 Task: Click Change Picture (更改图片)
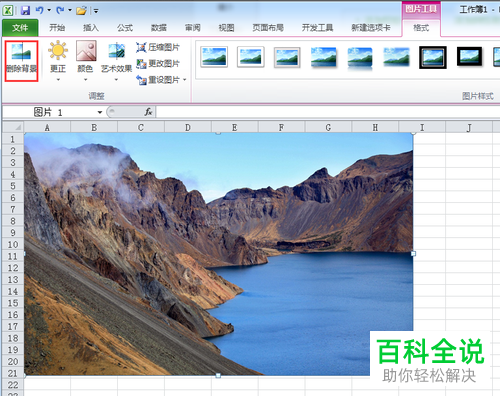tap(158, 63)
